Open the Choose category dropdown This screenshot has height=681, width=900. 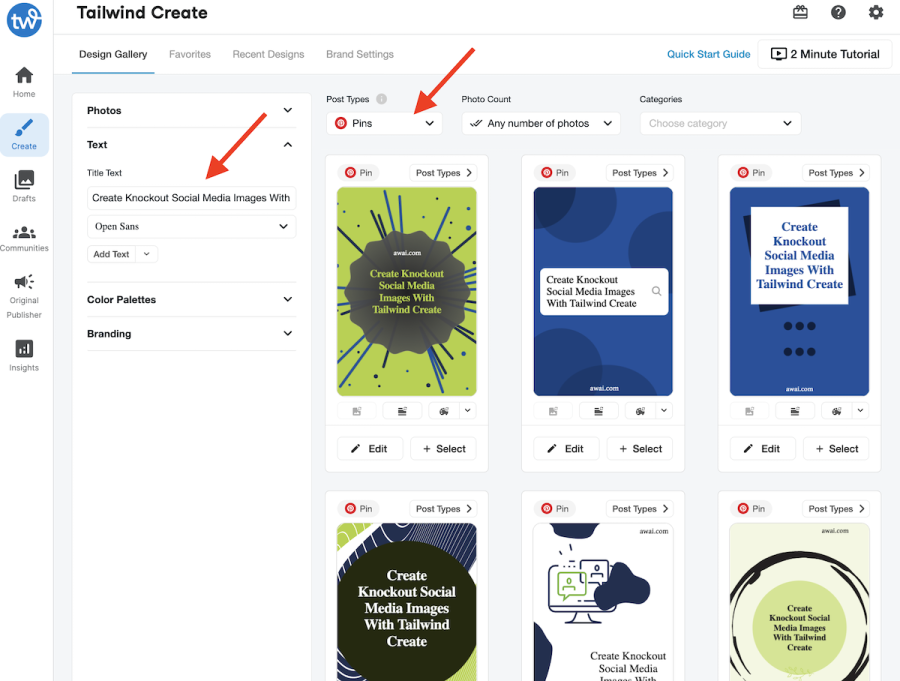tap(720, 123)
